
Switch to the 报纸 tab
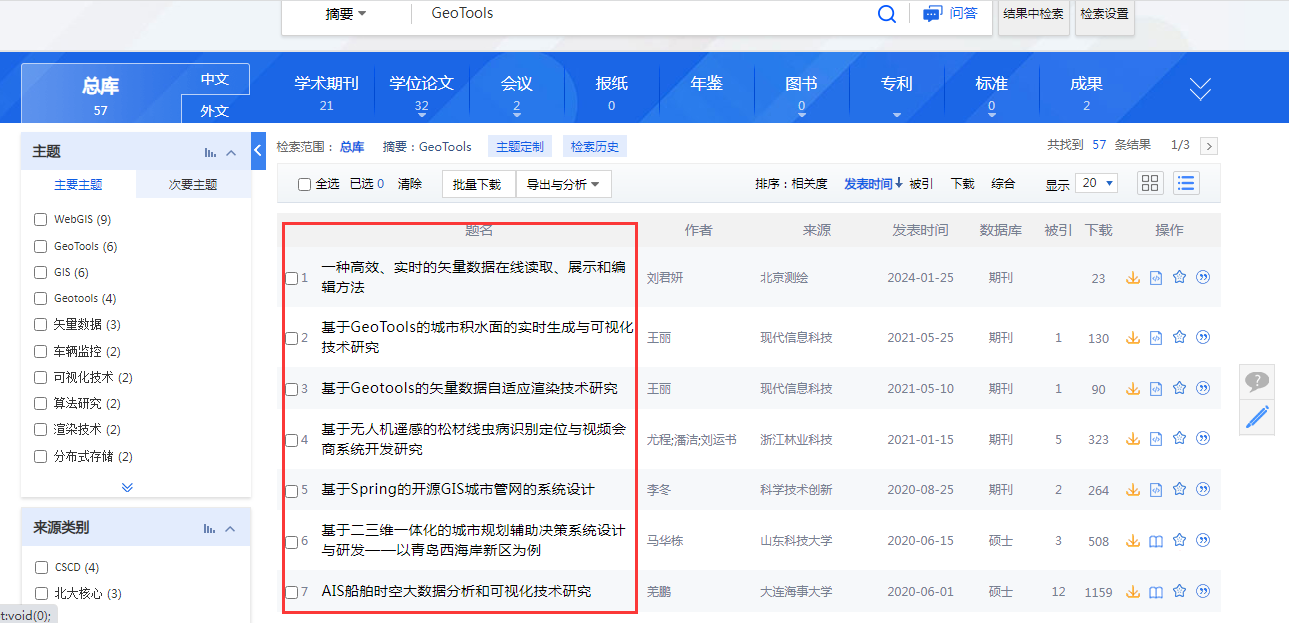(x=611, y=92)
